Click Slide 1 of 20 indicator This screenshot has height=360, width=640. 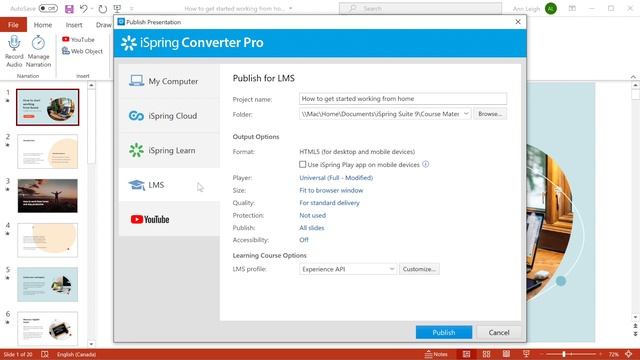pos(18,354)
